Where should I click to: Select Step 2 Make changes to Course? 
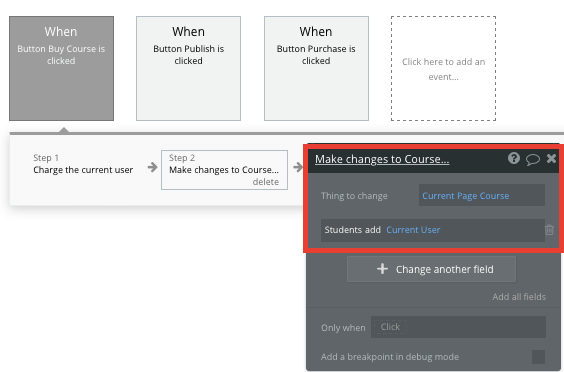[x=224, y=170]
